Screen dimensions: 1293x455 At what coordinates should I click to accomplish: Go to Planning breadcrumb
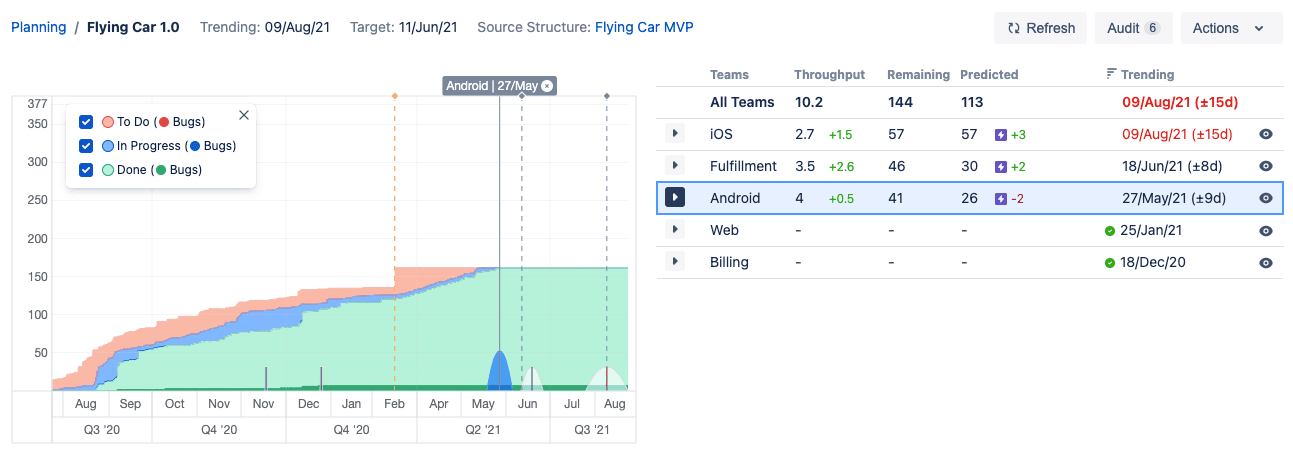pos(39,27)
